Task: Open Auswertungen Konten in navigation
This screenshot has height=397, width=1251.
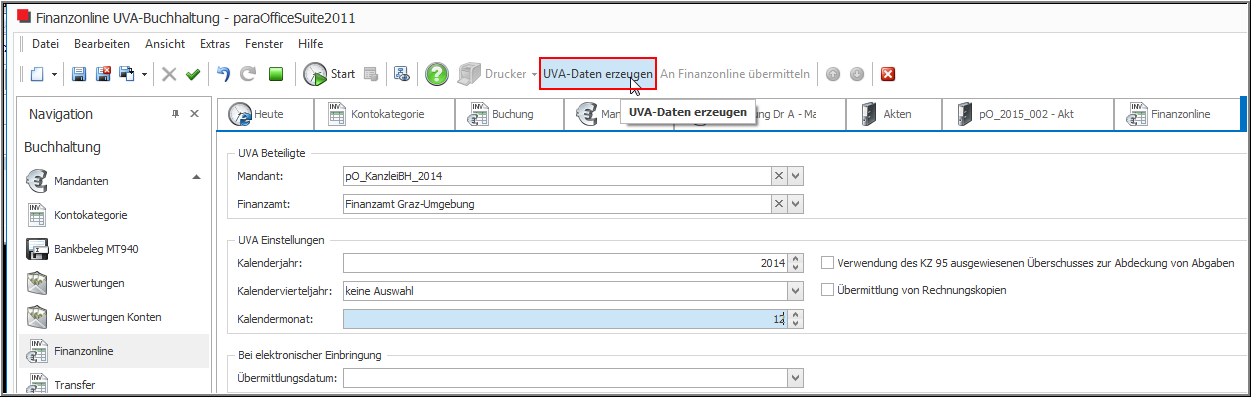Action: coord(107,317)
